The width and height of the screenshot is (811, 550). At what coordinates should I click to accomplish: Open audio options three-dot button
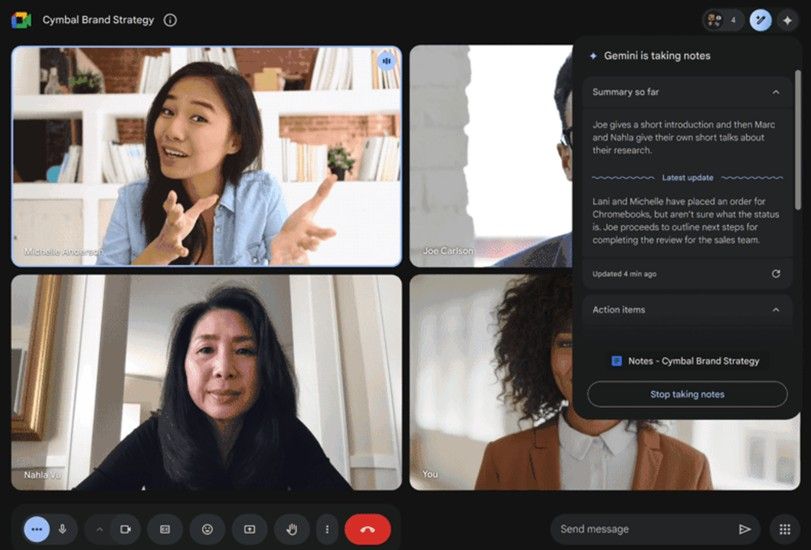tap(37, 529)
